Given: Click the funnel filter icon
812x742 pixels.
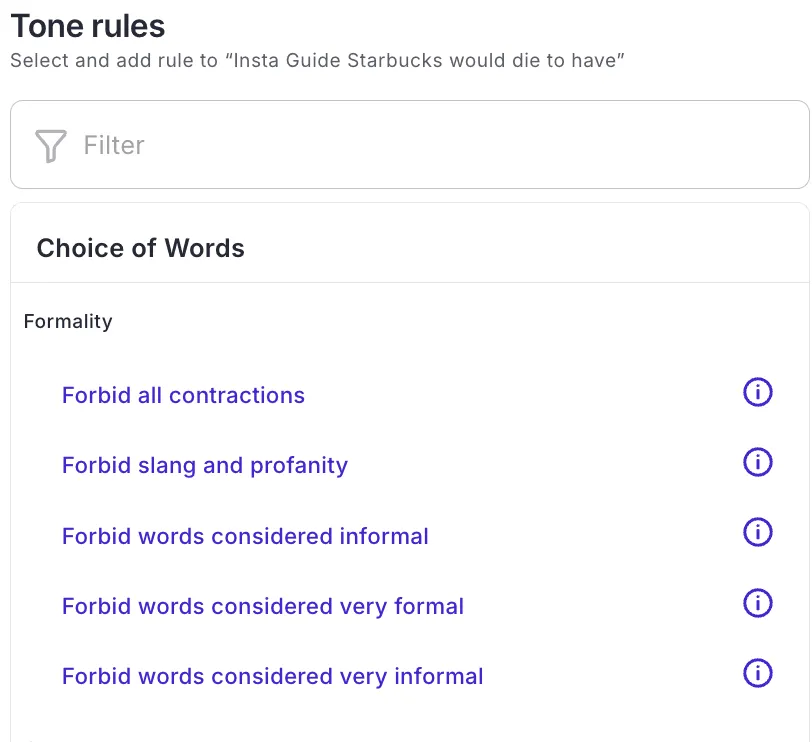Looking at the screenshot, I should point(50,146).
